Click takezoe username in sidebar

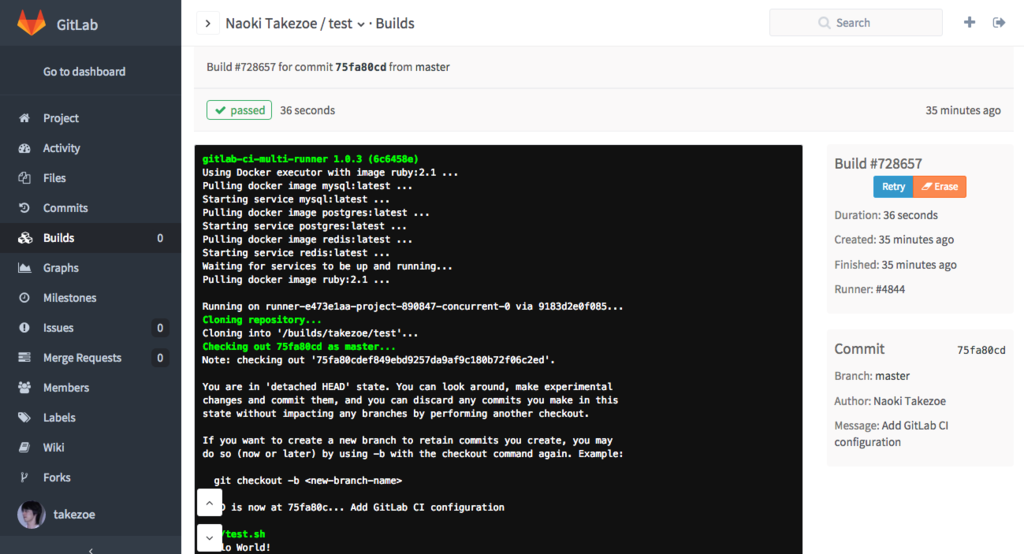(x=74, y=515)
